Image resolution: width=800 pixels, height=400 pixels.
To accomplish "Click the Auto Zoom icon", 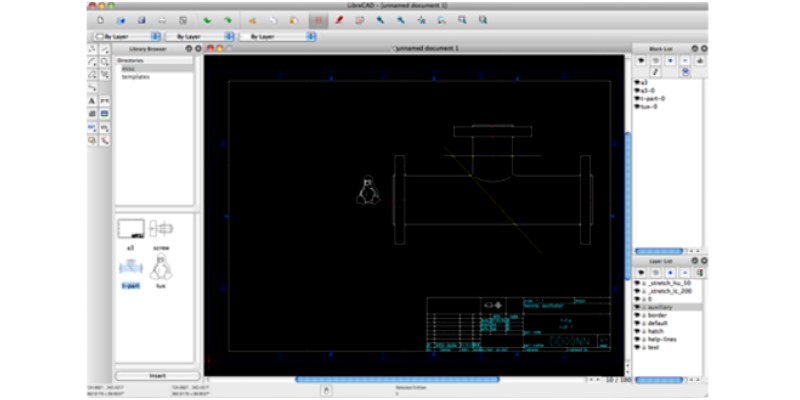I will [421, 20].
